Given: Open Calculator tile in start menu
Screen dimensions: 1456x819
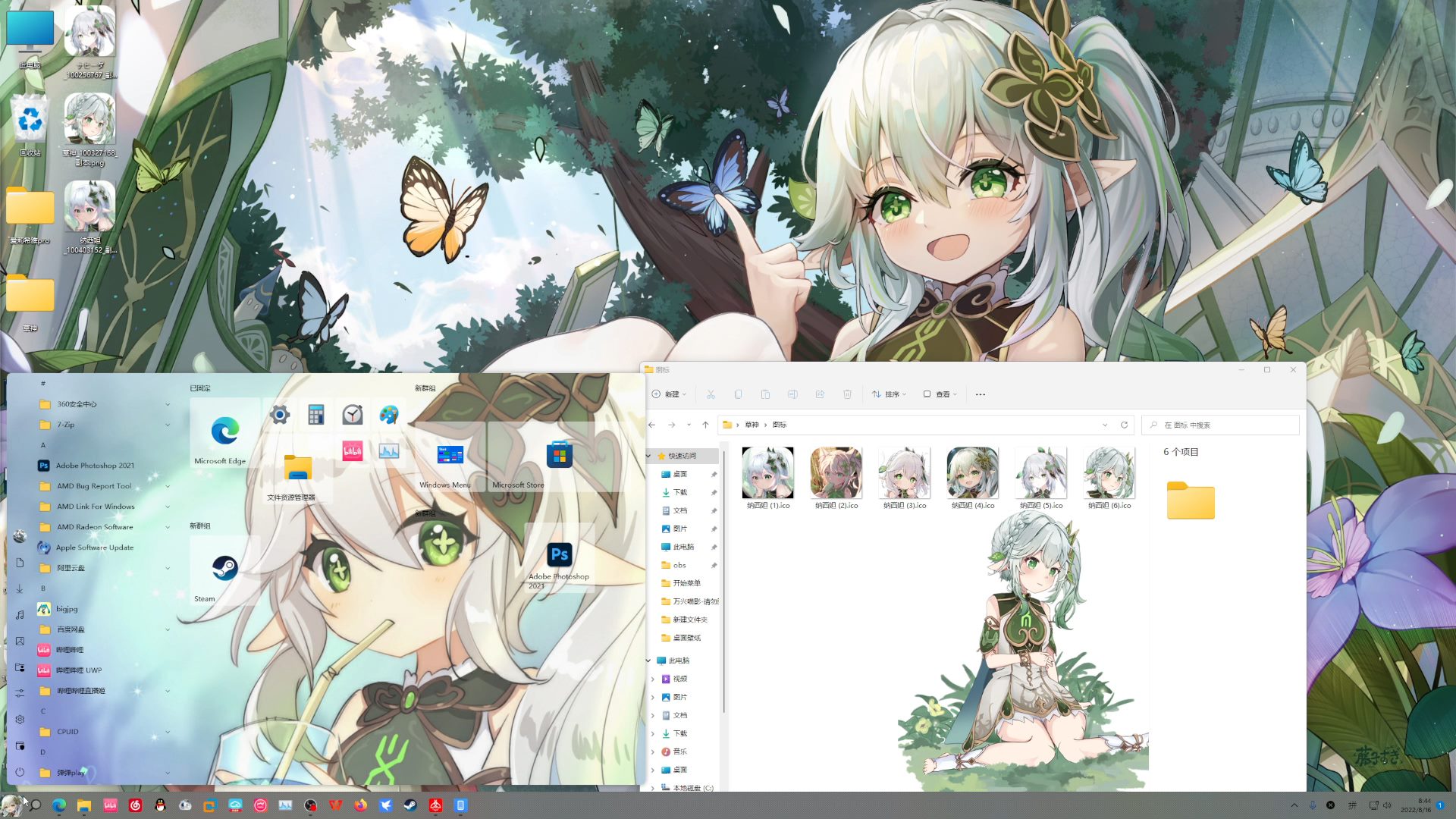Looking at the screenshot, I should (316, 414).
